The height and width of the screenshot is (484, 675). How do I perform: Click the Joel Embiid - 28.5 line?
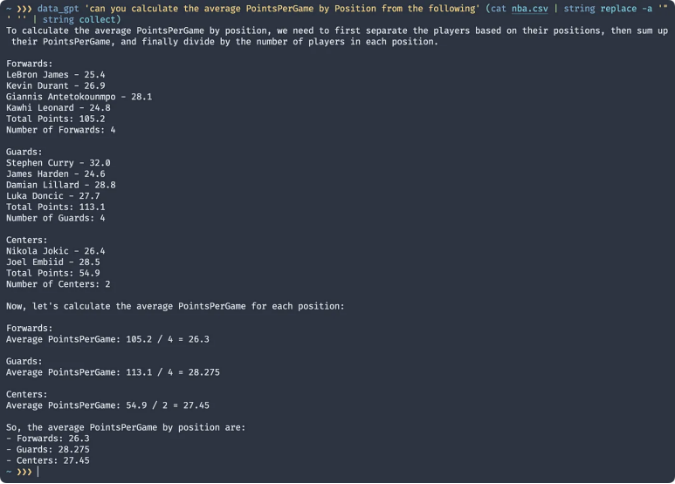pos(52,261)
